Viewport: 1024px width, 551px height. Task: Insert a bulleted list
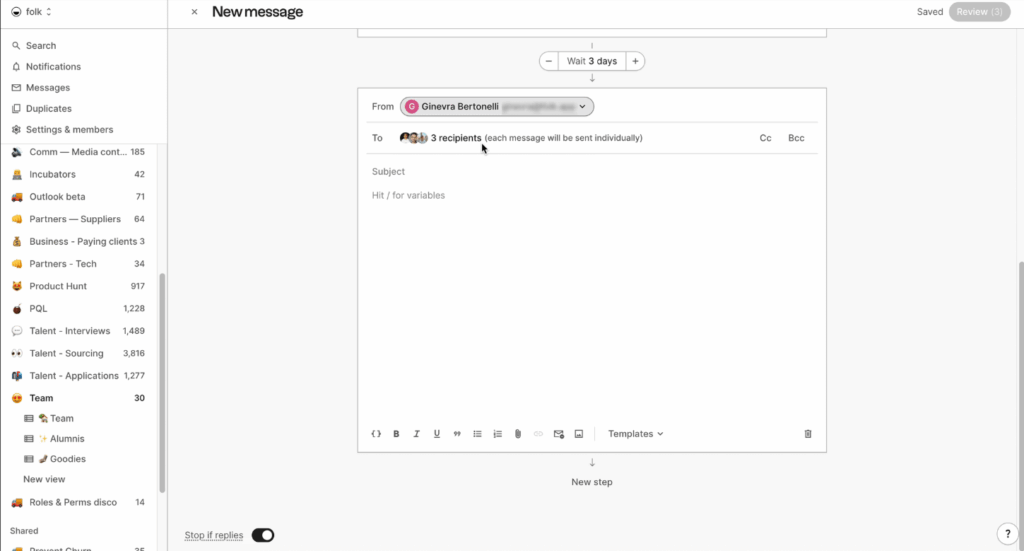(x=477, y=434)
